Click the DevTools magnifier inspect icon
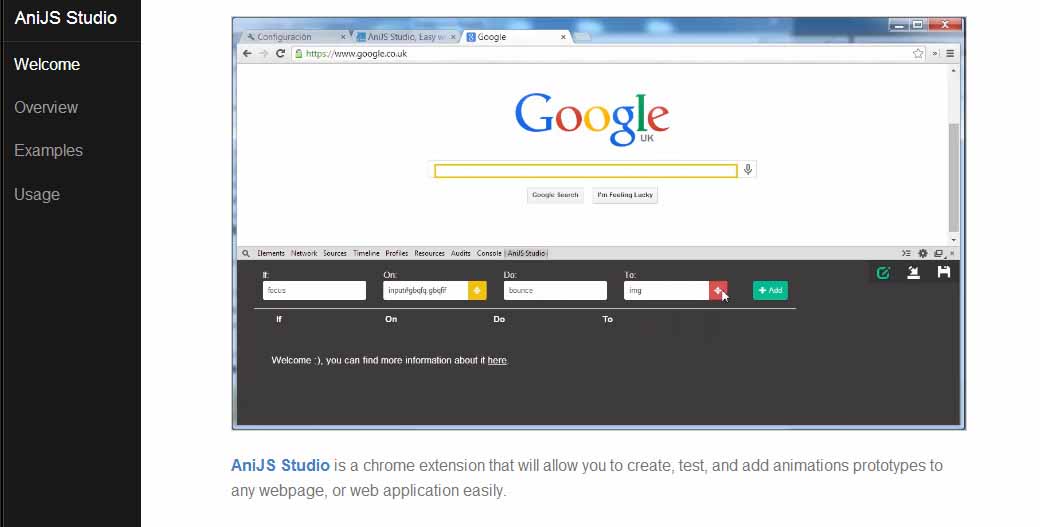Image resolution: width=1040 pixels, height=527 pixels. click(246, 253)
